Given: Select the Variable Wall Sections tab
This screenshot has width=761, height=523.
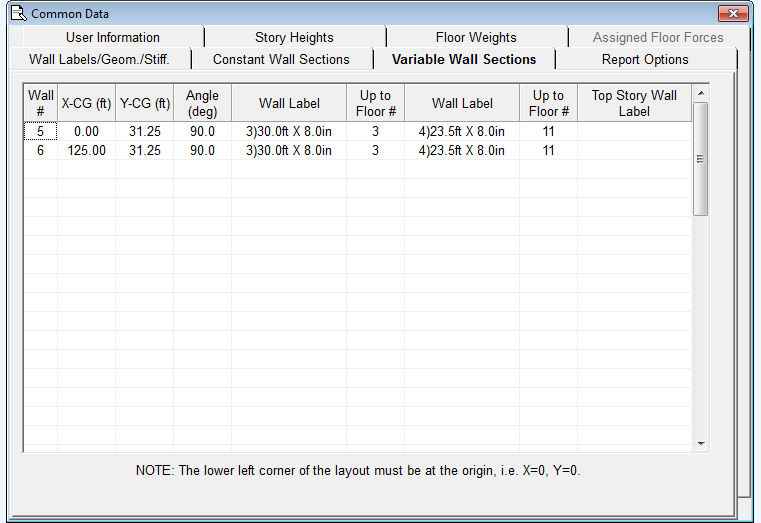Looking at the screenshot, I should (464, 60).
